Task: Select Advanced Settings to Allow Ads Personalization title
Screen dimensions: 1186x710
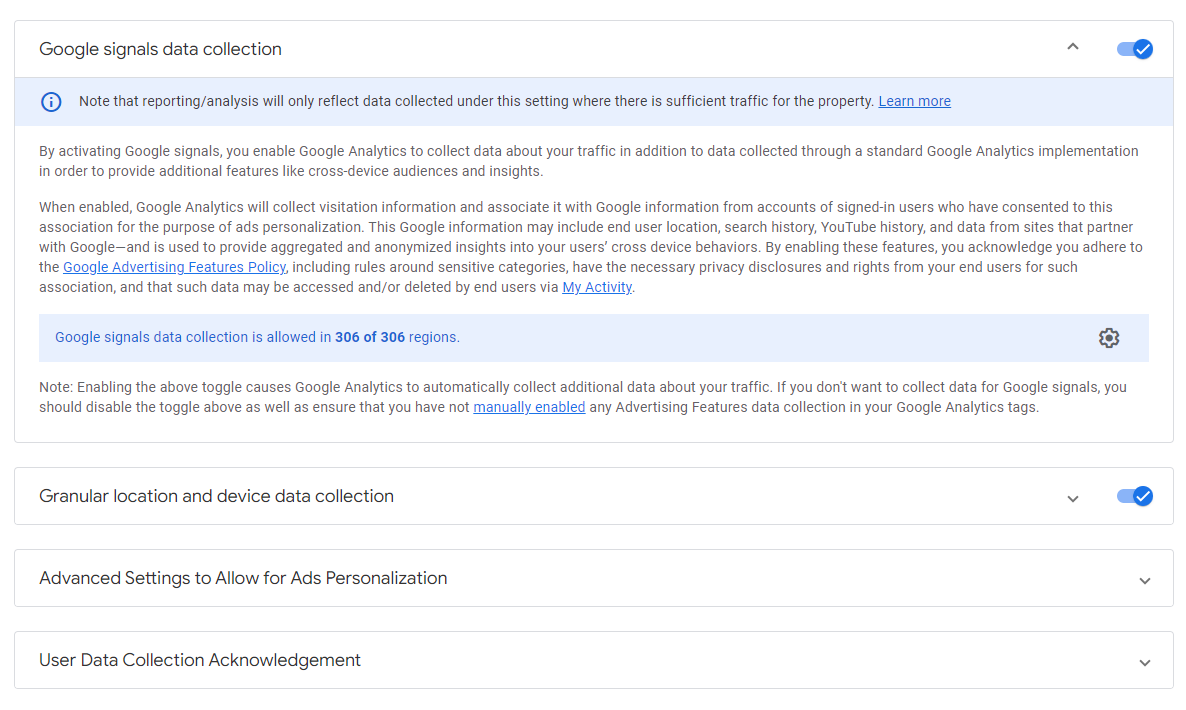Action: point(243,578)
